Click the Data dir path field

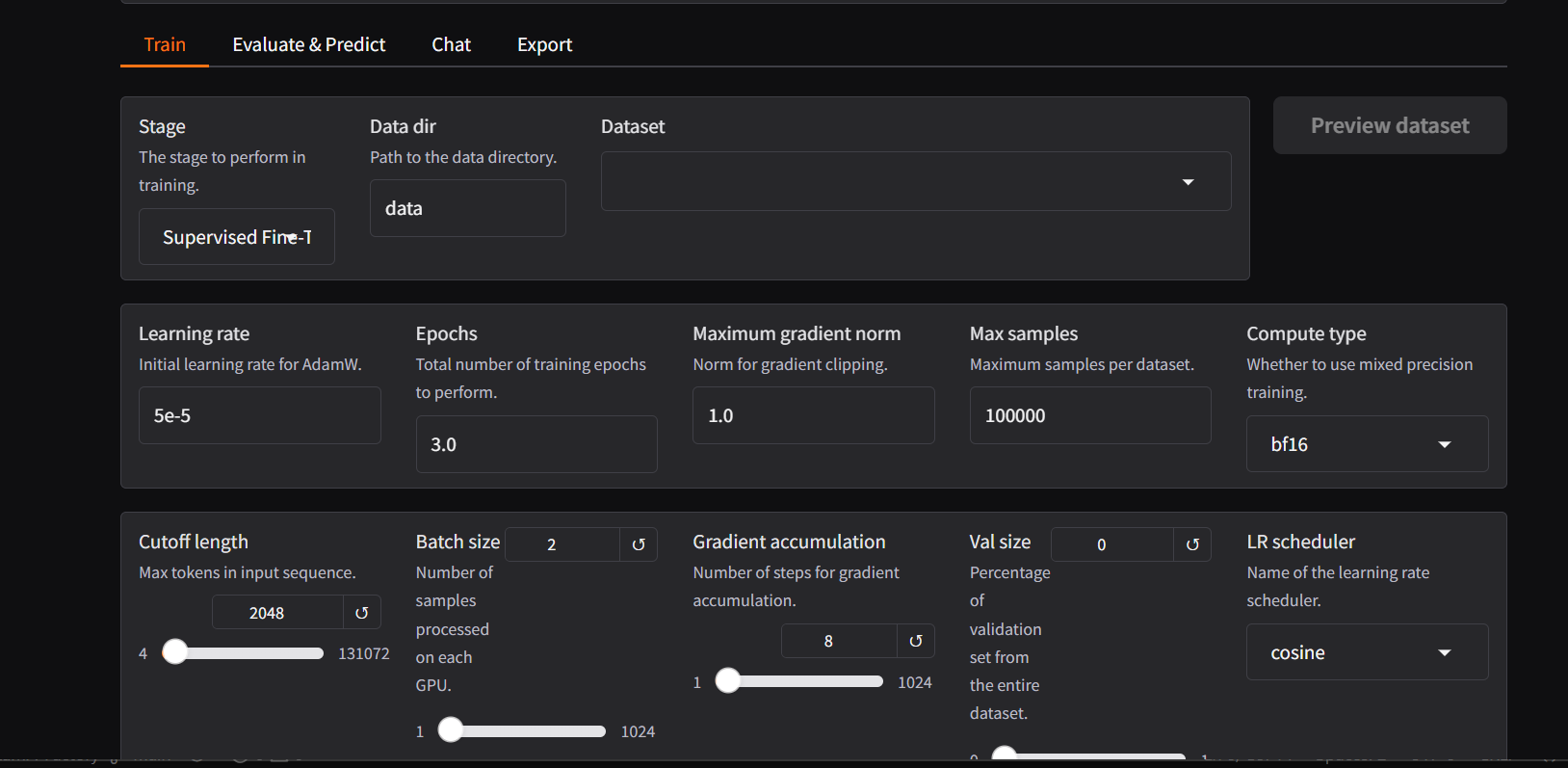467,208
